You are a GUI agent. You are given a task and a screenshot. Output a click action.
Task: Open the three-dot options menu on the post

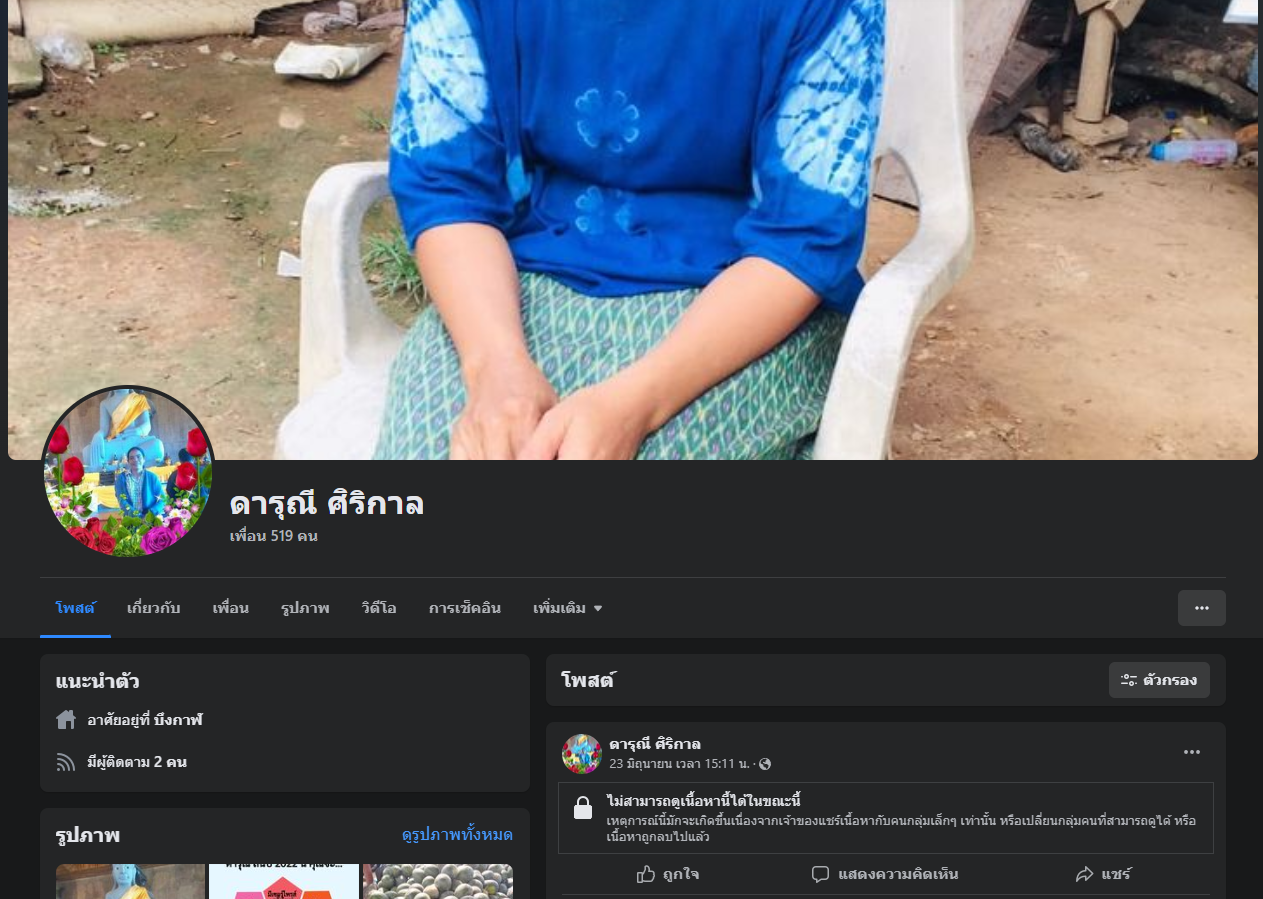[x=1192, y=752]
